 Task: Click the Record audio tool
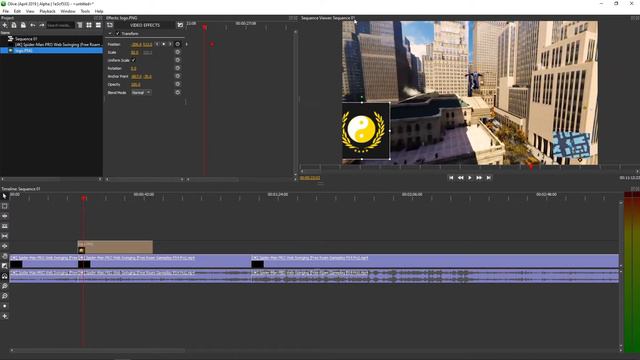pyautogui.click(x=5, y=306)
